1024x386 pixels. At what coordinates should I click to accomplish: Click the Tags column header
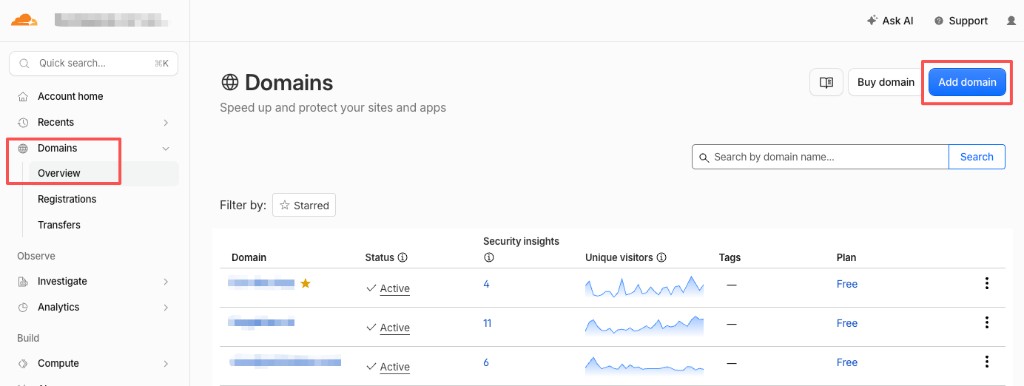click(x=729, y=257)
